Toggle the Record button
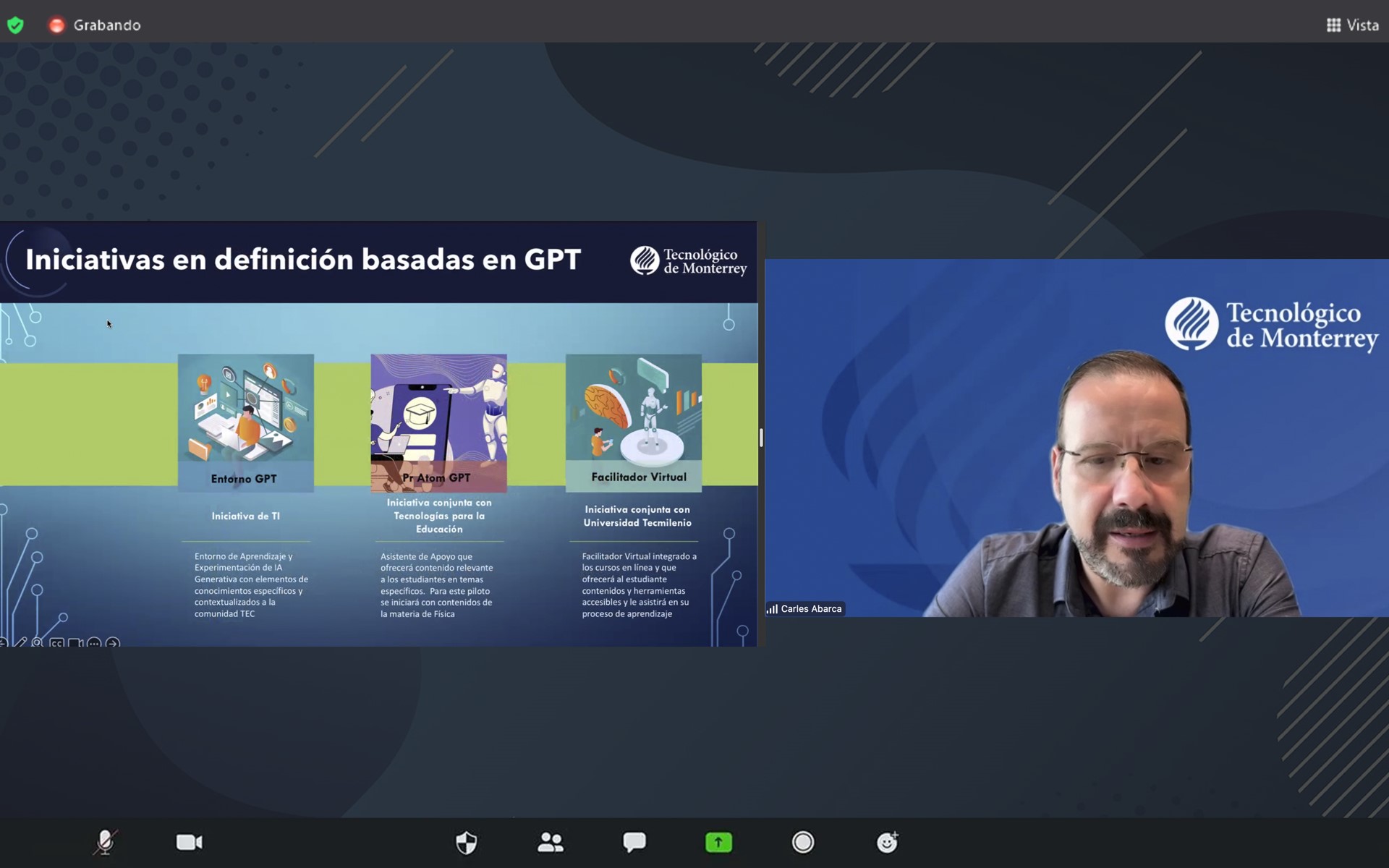 click(803, 842)
